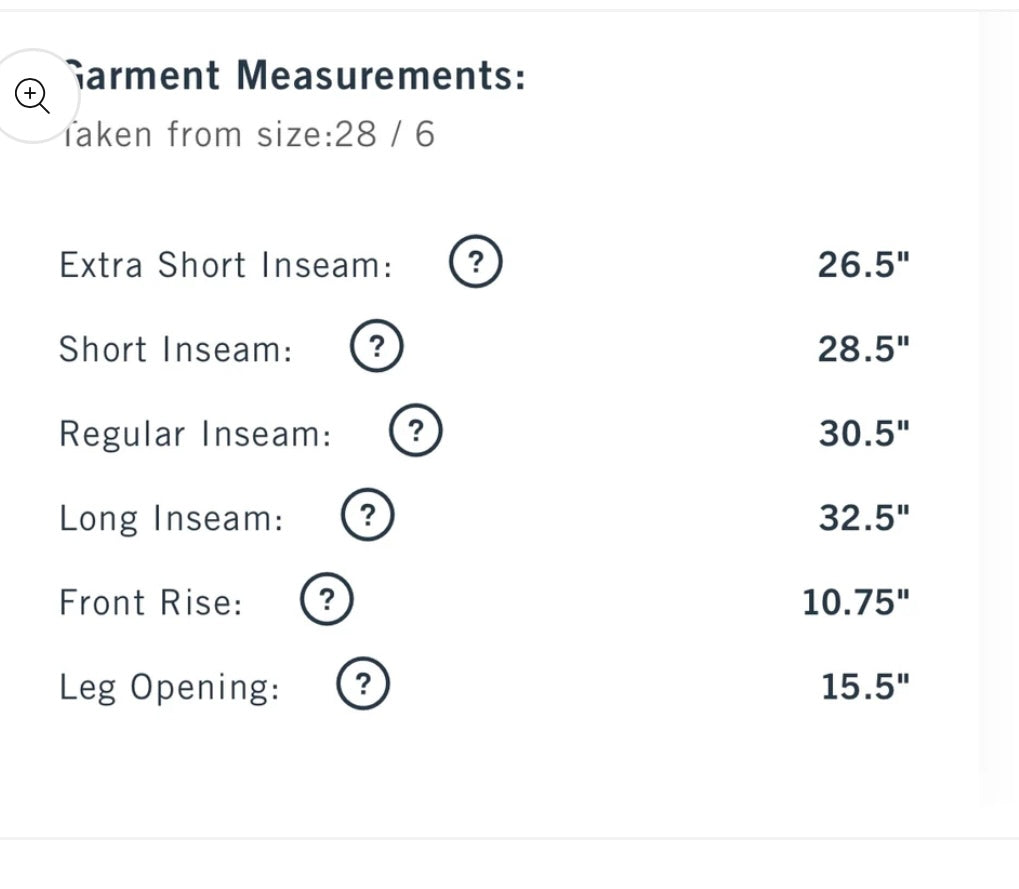Show the Front Rise help info
Viewport: 1019px width, 889px height.
point(326,600)
